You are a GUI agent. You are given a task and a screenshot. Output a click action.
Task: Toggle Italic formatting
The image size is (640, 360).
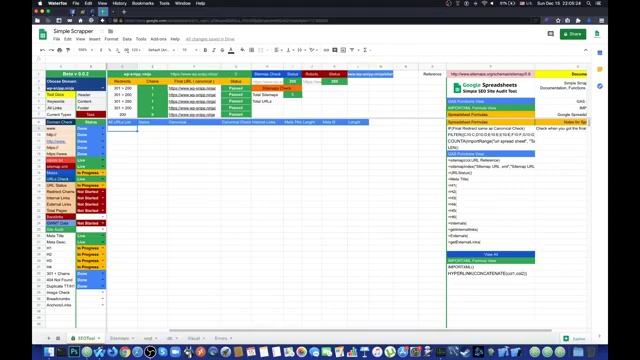coord(214,50)
